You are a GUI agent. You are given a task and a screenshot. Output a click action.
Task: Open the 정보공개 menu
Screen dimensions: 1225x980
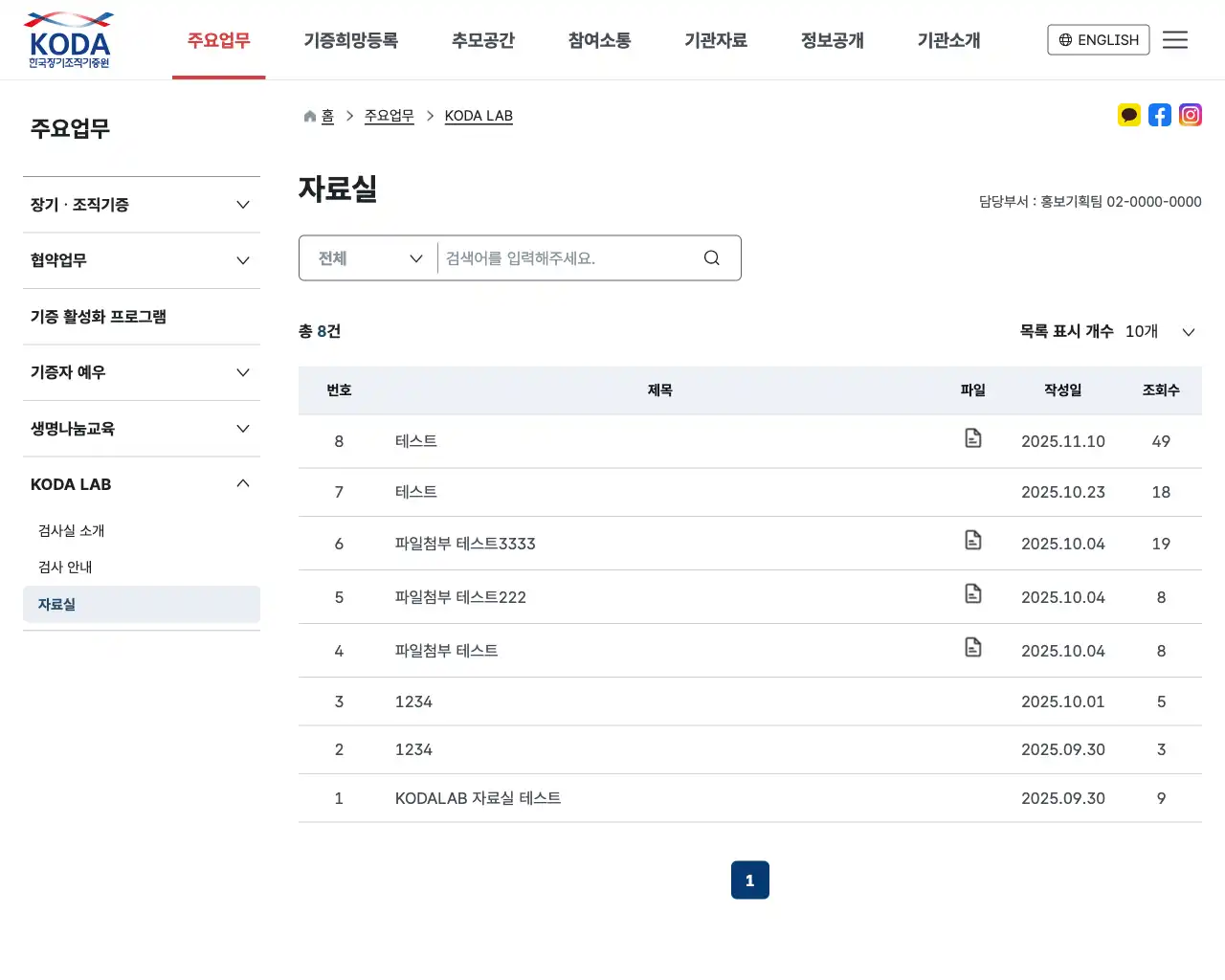click(x=832, y=40)
